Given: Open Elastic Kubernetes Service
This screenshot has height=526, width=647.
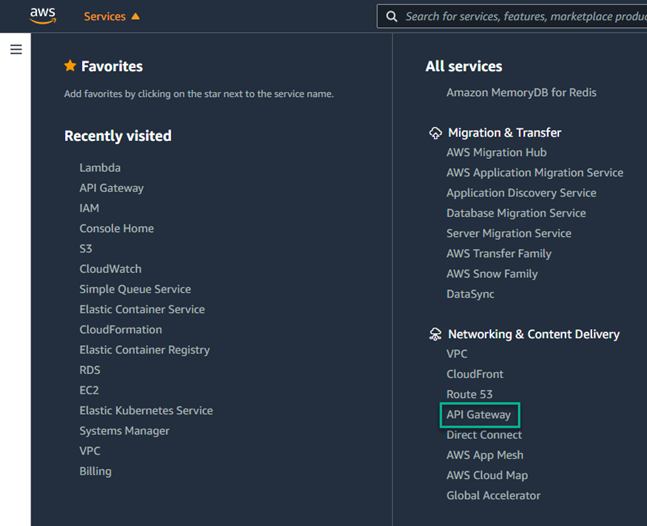Looking at the screenshot, I should coord(146,410).
